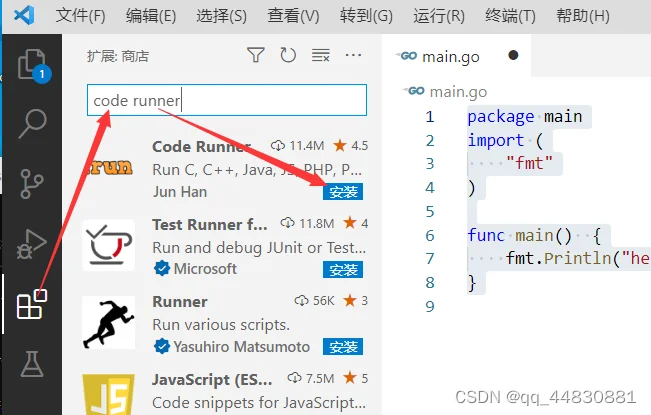Click publisher name Yasuhiro Matsumoto
Image resolution: width=651 pixels, height=415 pixels.
[242, 347]
